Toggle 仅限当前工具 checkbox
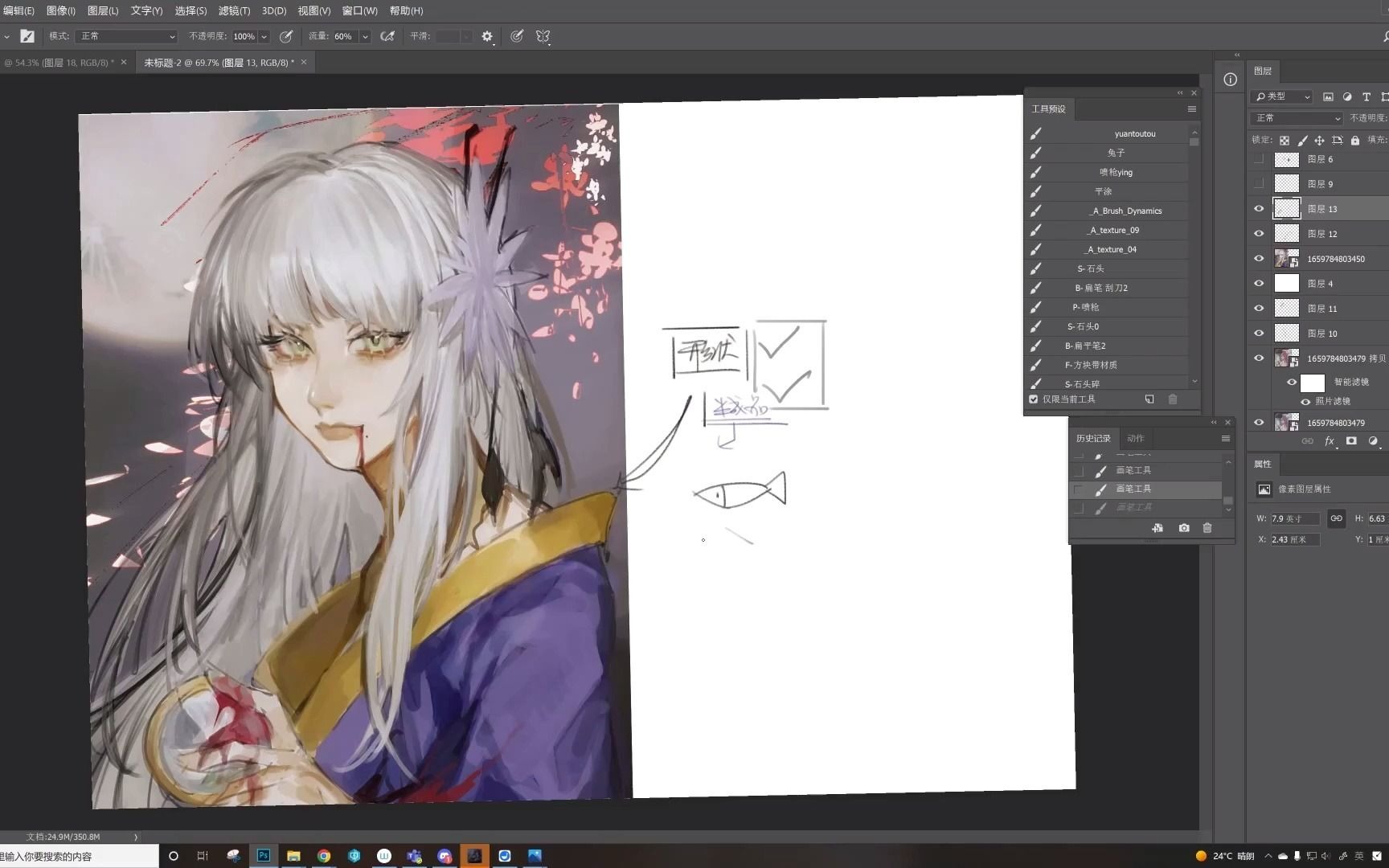This screenshot has height=868, width=1389. (1034, 399)
